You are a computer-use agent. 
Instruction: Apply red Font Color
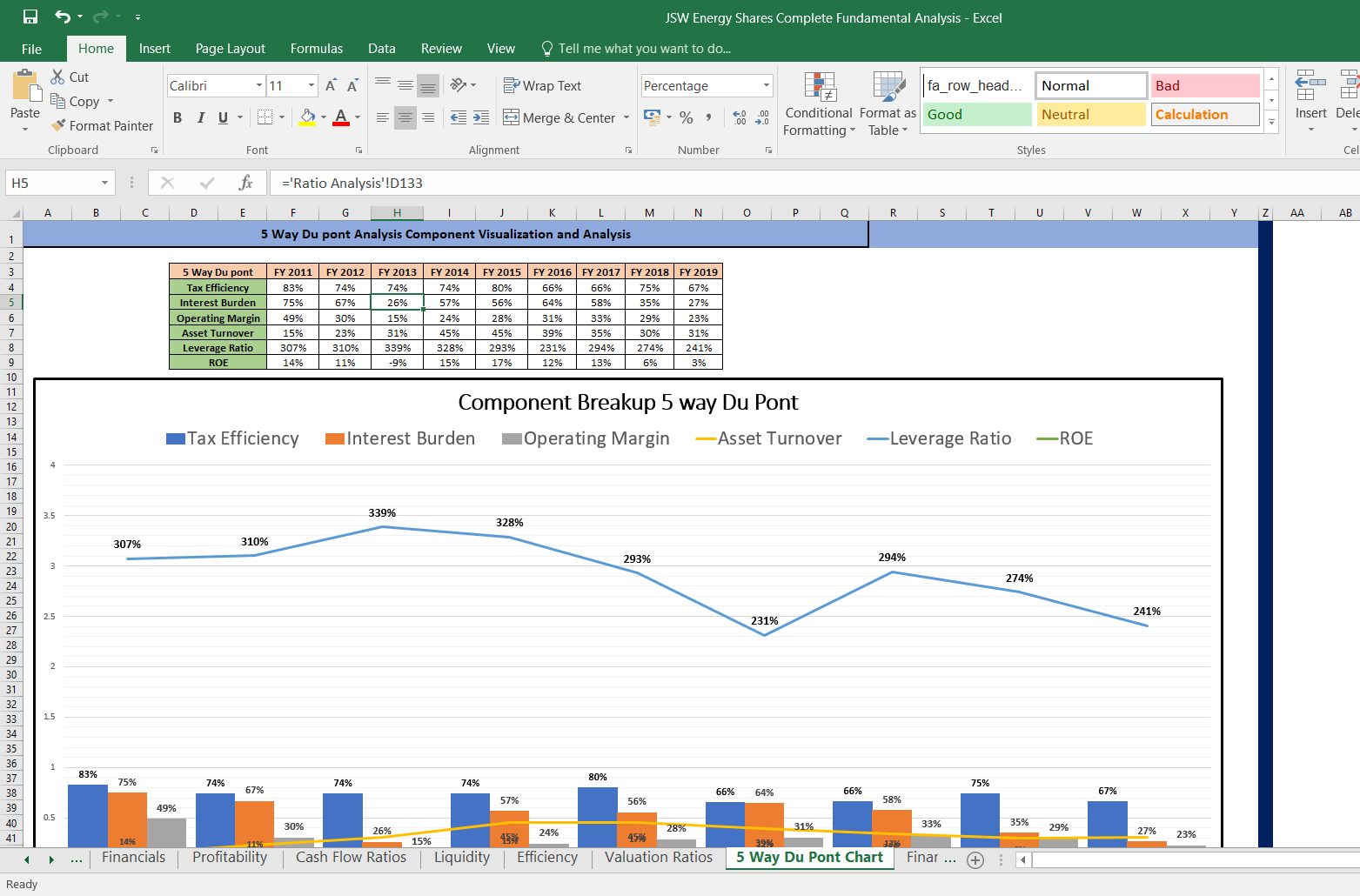tap(341, 117)
